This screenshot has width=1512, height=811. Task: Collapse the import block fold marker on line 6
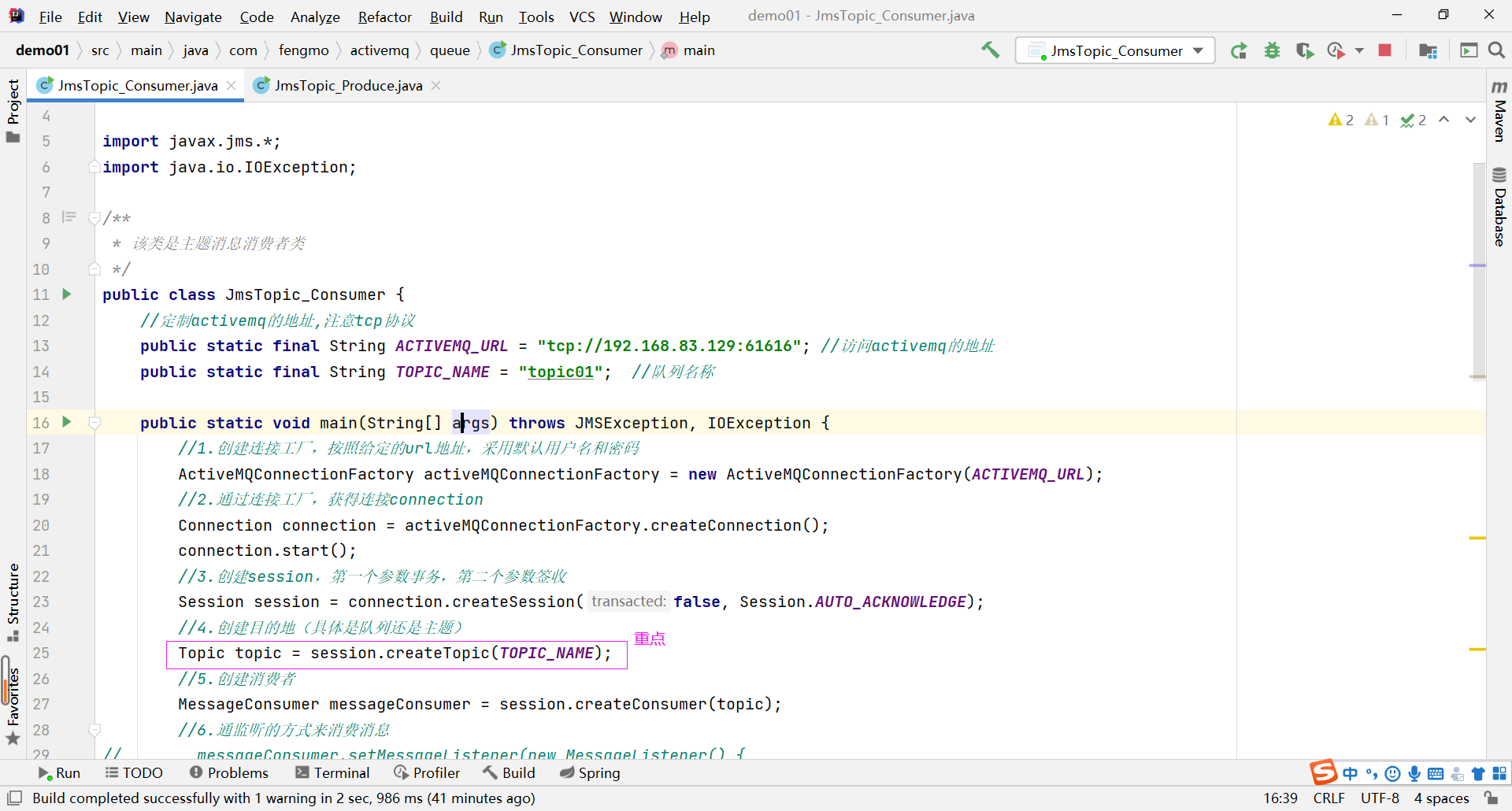94,167
